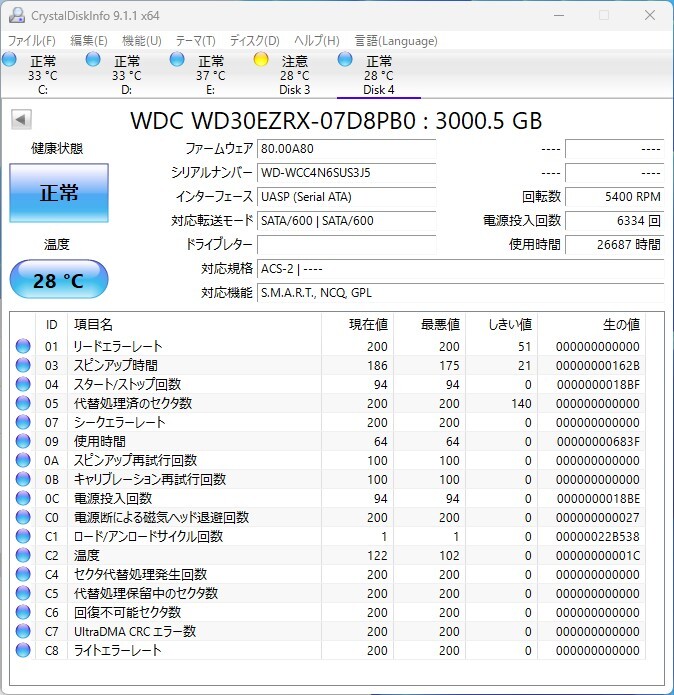The image size is (674, 695).
Task: Click the 現在値 column header
Action: tap(357, 324)
